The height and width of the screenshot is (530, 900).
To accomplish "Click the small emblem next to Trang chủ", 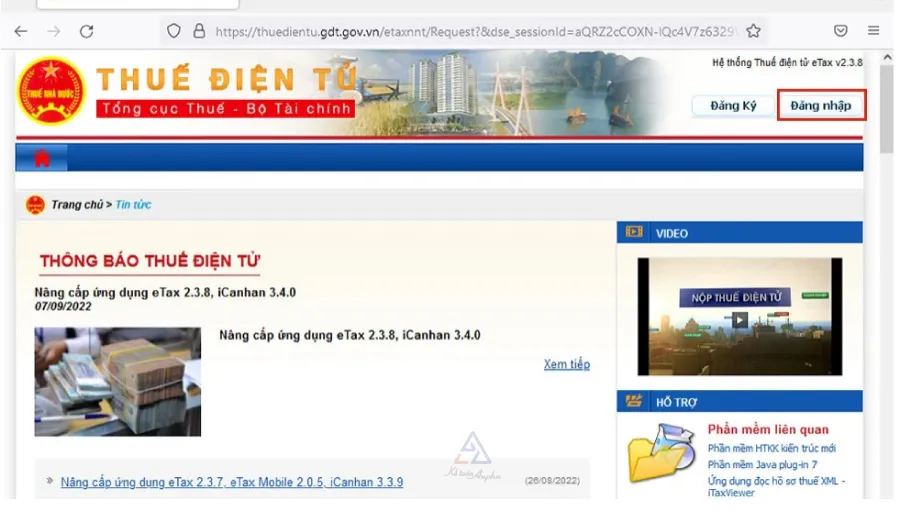I will pos(36,204).
